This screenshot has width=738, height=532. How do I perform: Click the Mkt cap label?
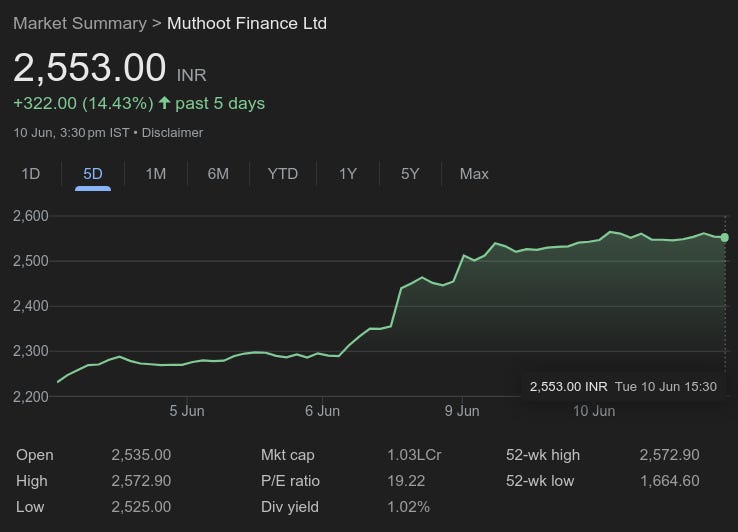pyautogui.click(x=288, y=455)
